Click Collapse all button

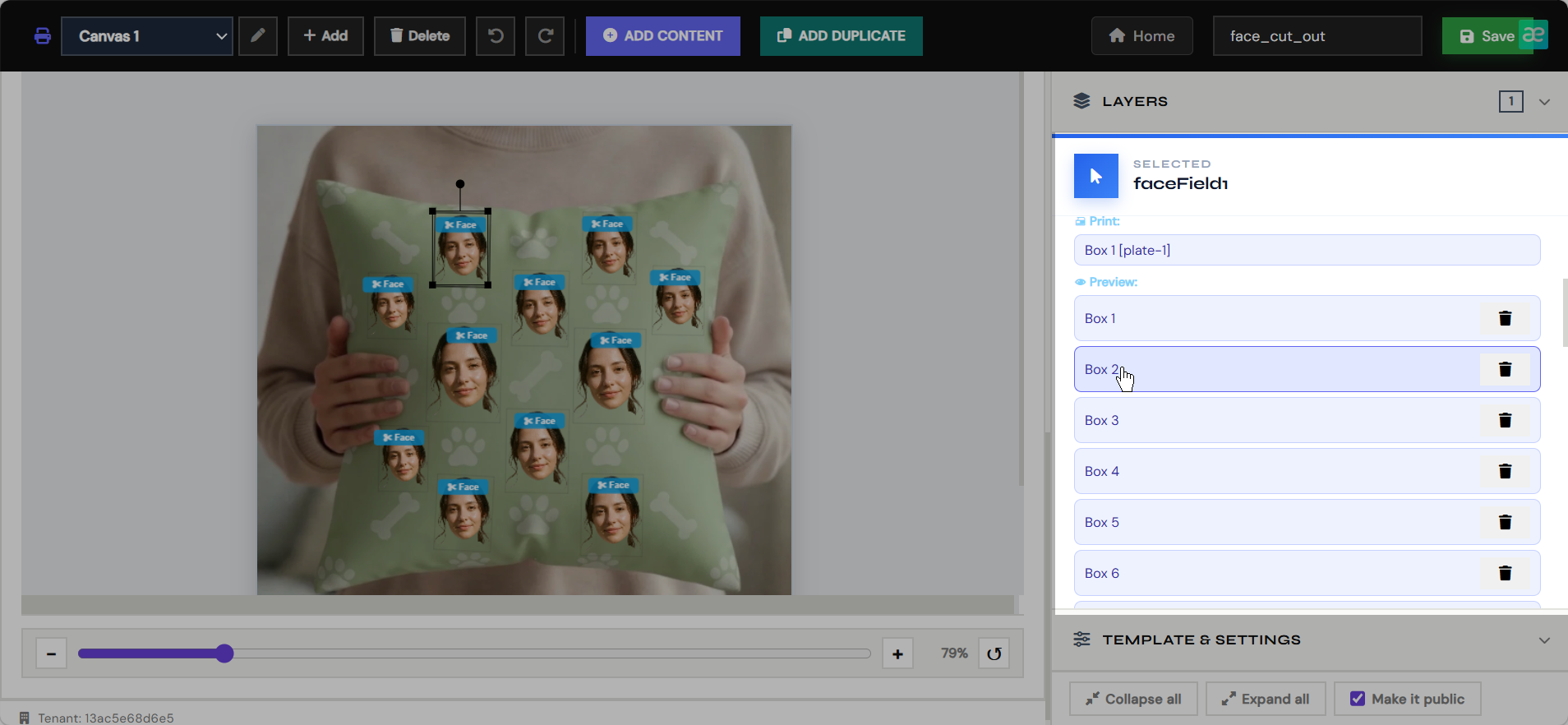pos(1133,699)
